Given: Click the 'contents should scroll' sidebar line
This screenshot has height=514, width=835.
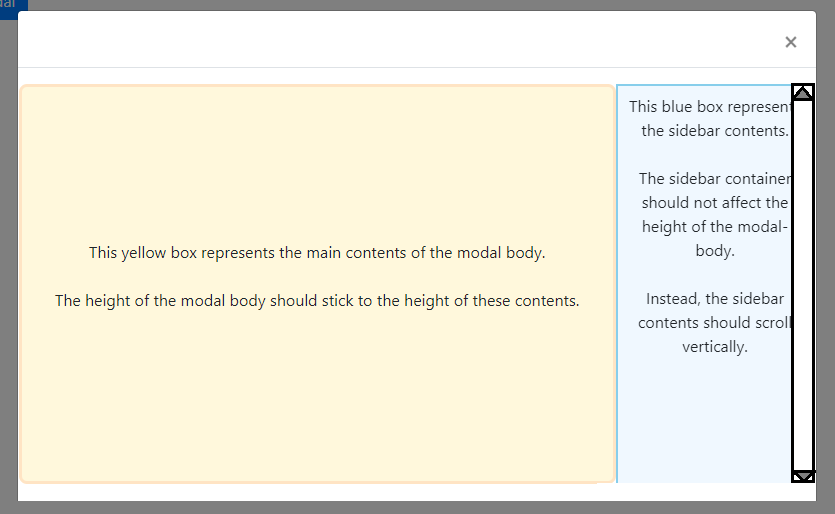Looking at the screenshot, I should point(715,322).
